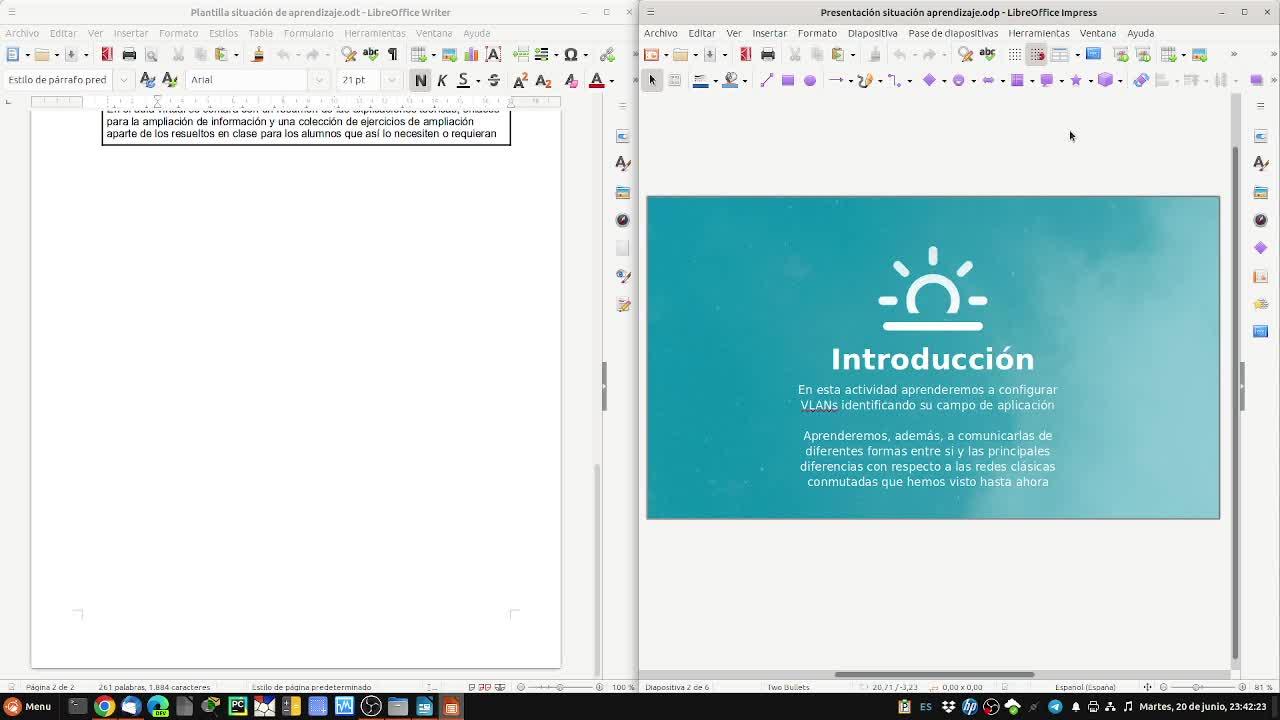Click the Writer zoom slider
This screenshot has width=1280, height=720.
pyautogui.click(x=559, y=687)
